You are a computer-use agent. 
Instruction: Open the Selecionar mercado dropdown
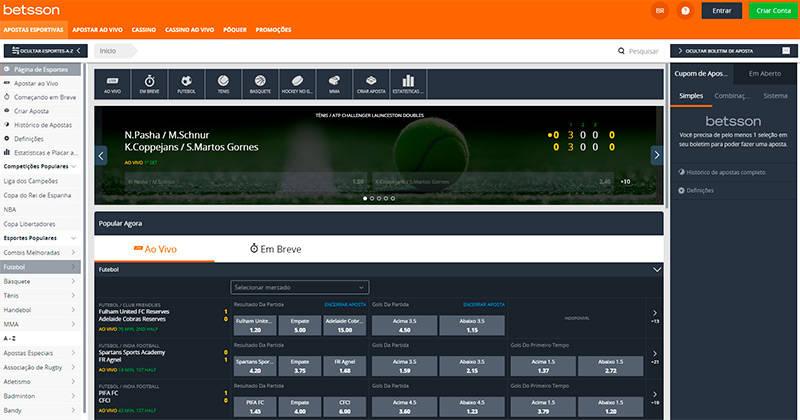[299, 287]
